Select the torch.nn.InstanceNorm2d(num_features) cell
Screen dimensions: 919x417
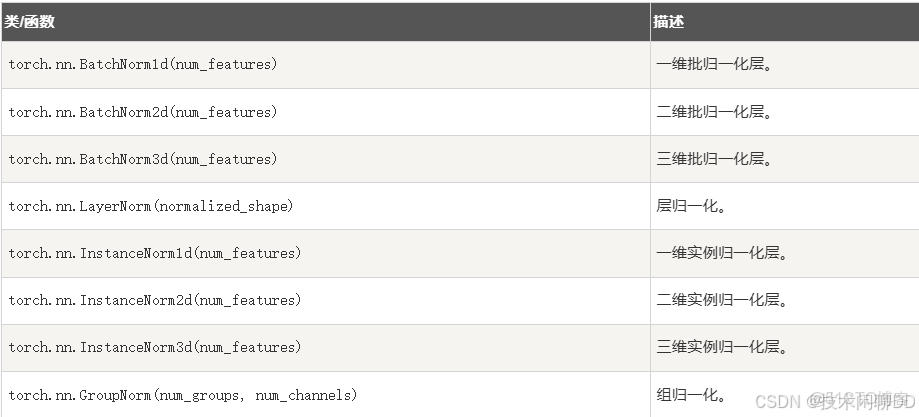154,300
